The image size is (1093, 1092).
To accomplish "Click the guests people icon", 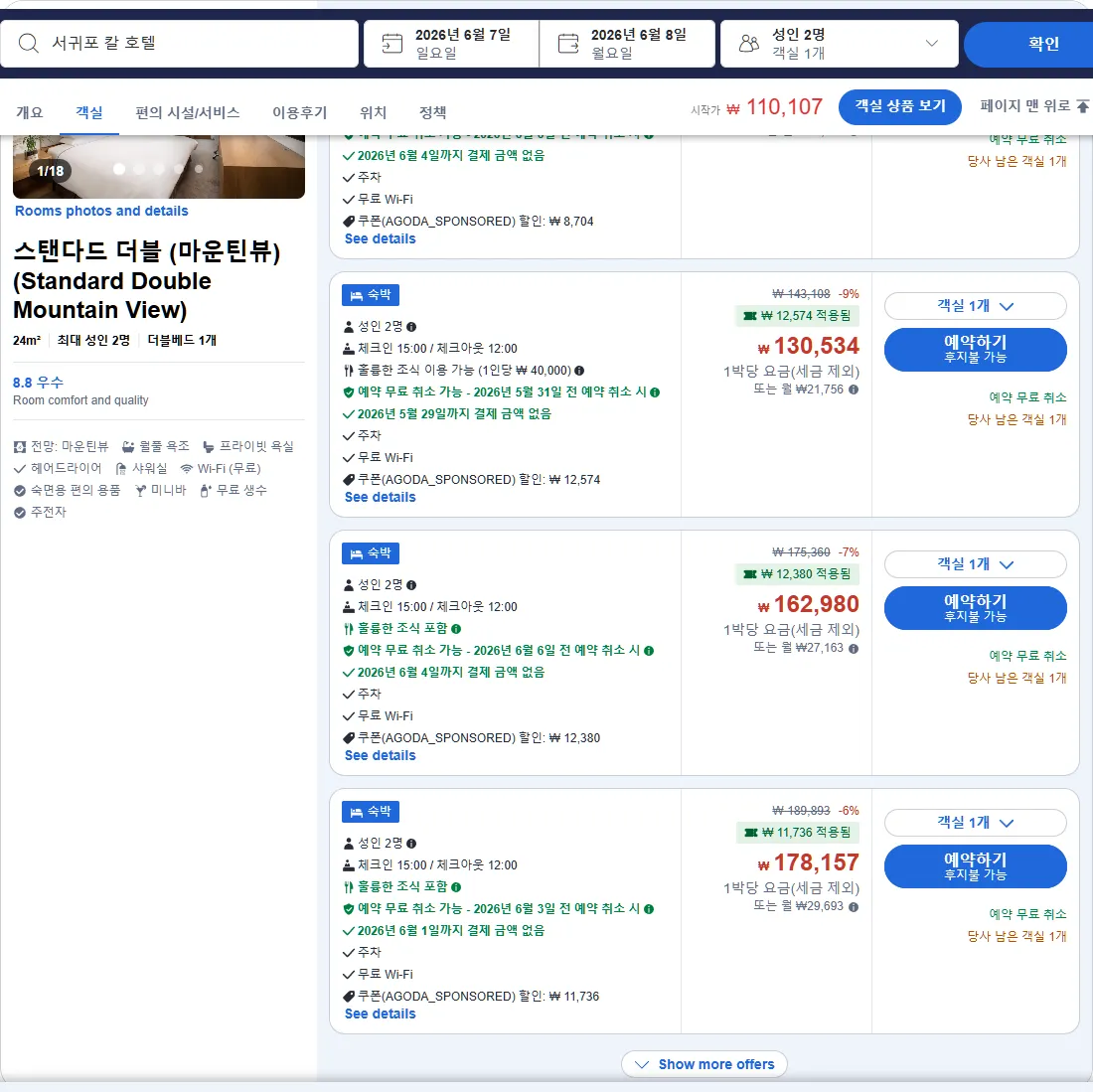I will point(748,43).
